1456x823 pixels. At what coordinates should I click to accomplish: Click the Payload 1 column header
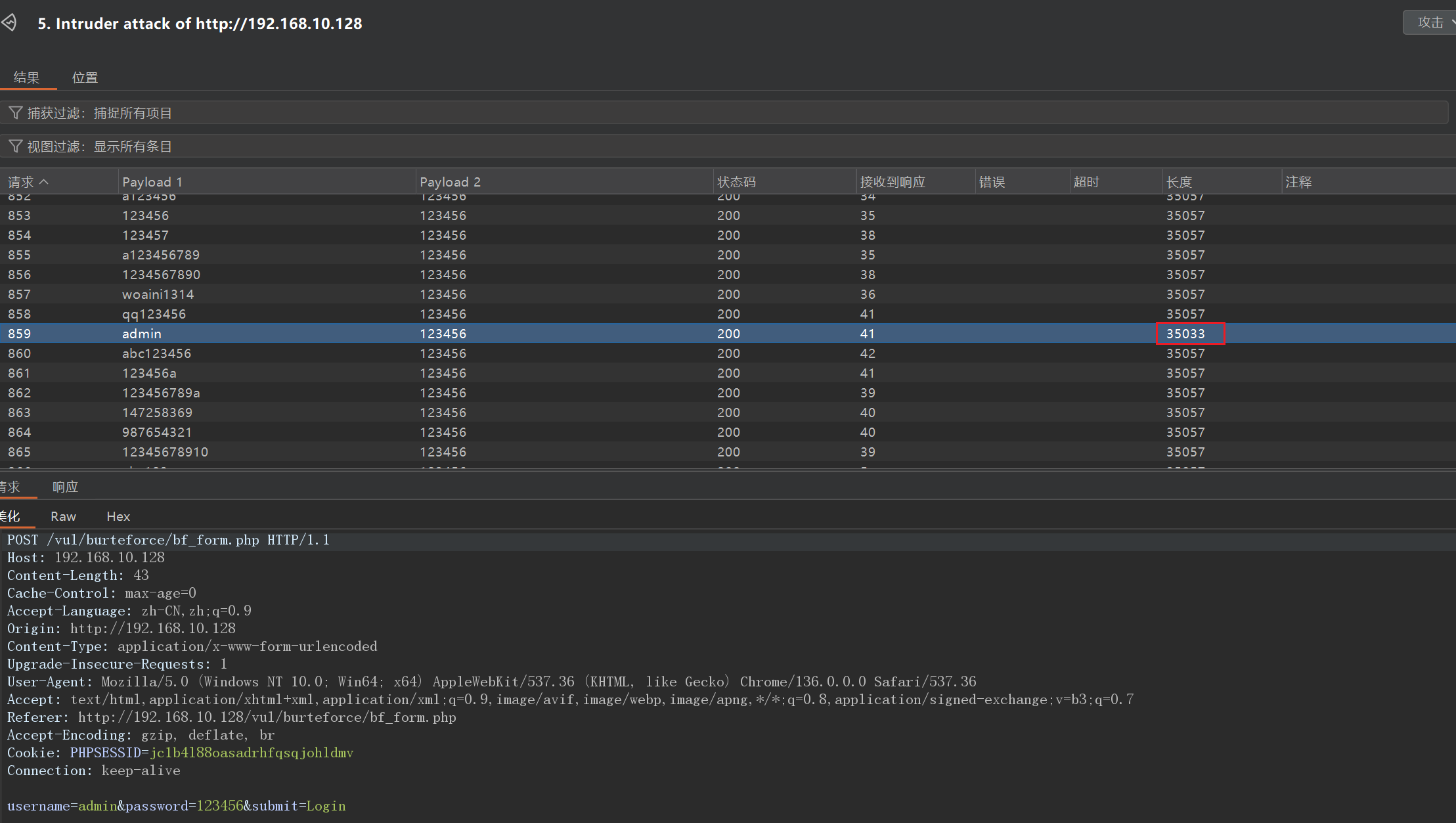152,182
